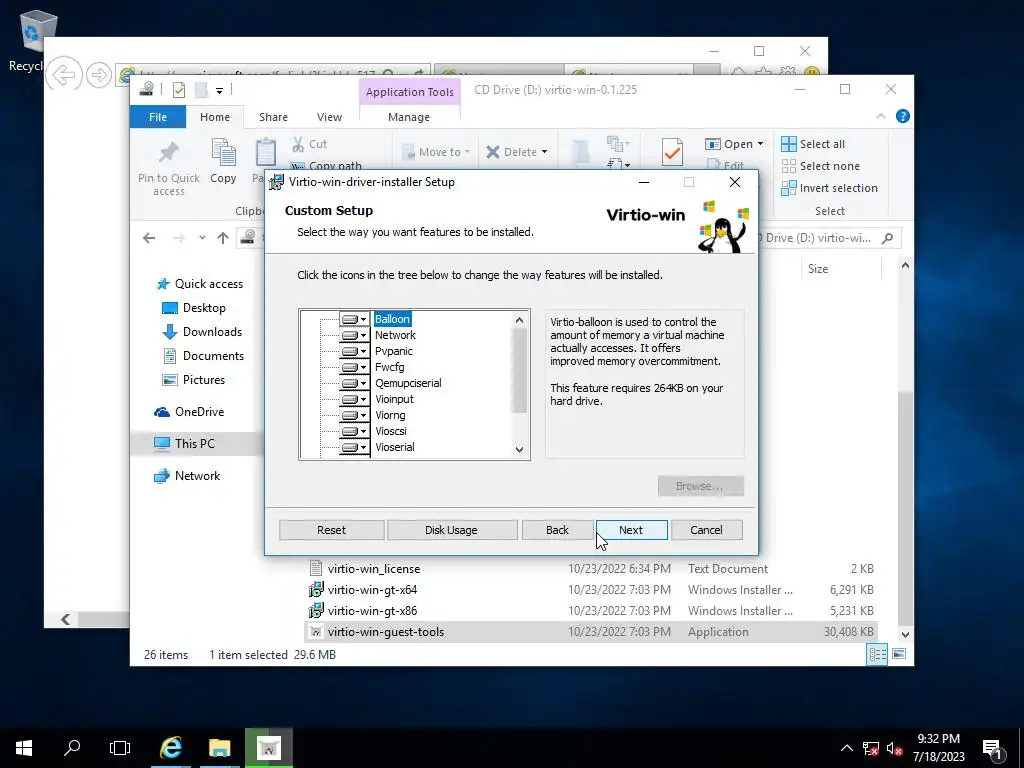Click the Application Tools contextual tab

(x=409, y=92)
